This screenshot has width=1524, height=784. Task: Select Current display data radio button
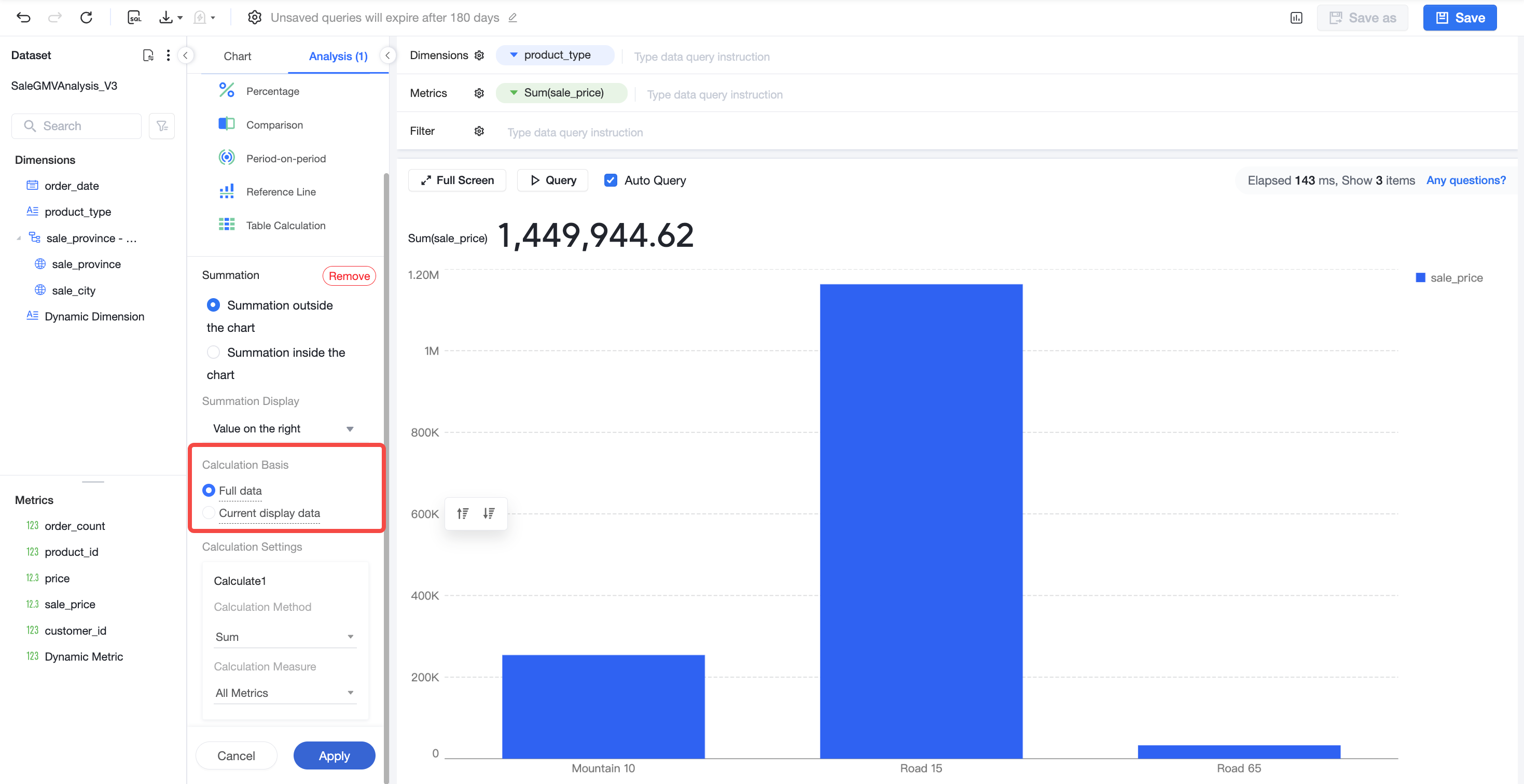tap(208, 513)
